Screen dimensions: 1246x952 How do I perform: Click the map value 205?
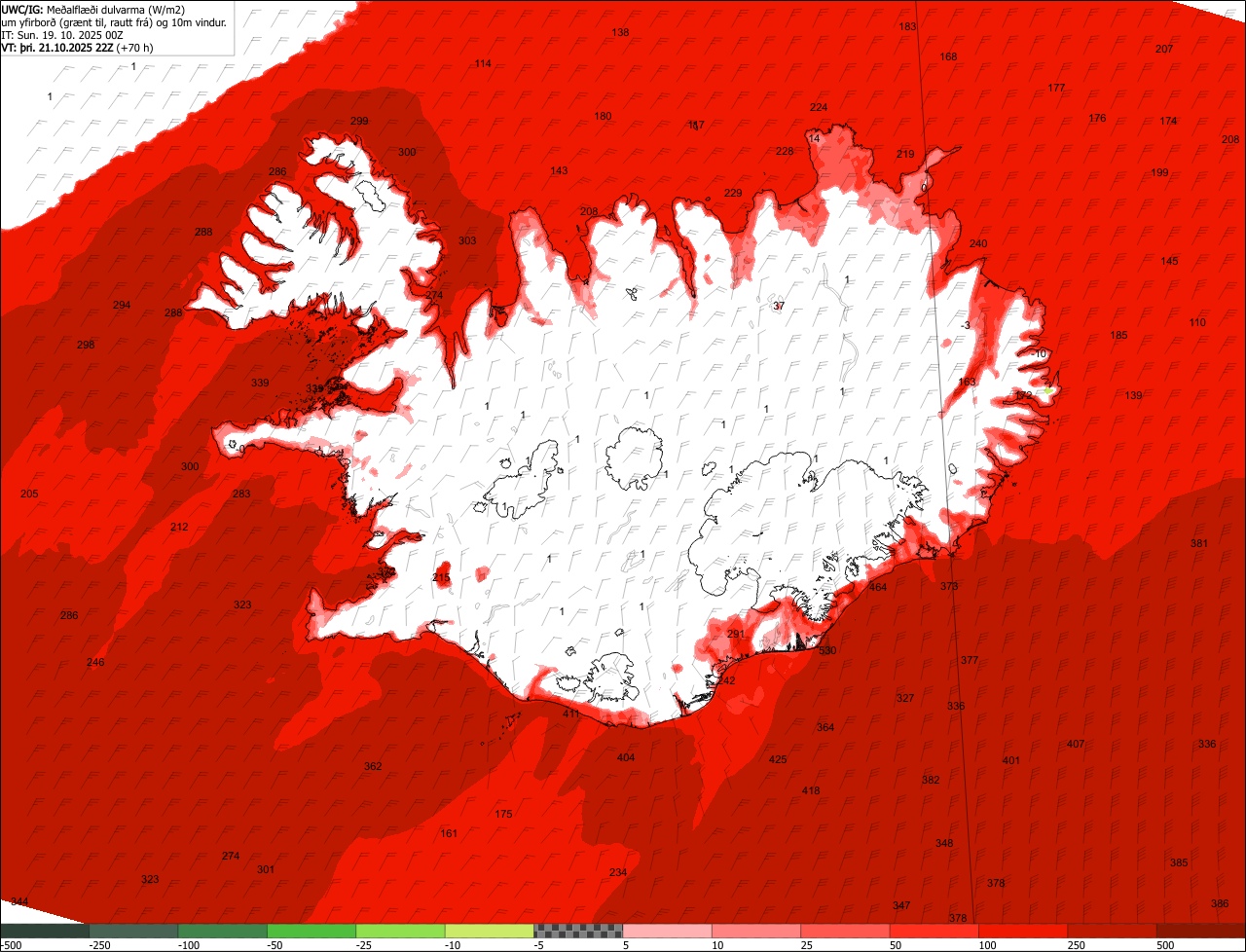(29, 494)
